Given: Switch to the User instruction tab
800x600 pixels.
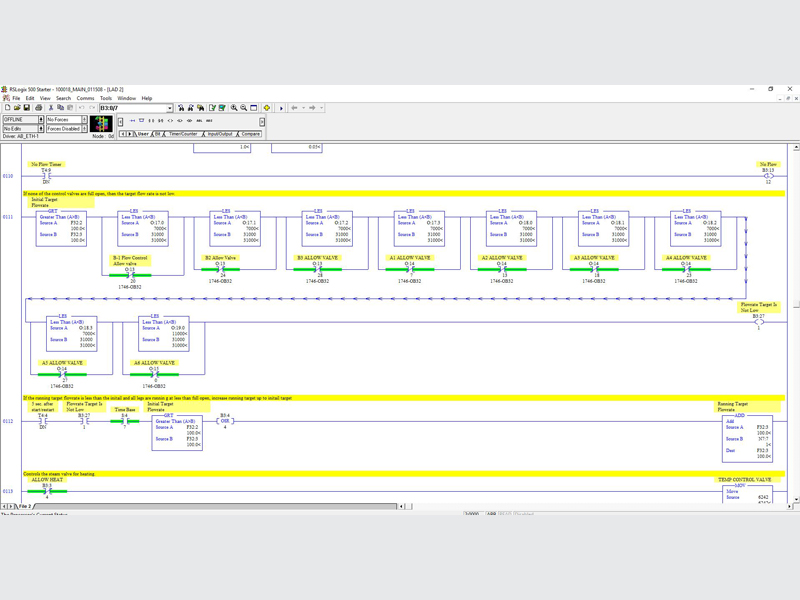Looking at the screenshot, I should pyautogui.click(x=142, y=134).
